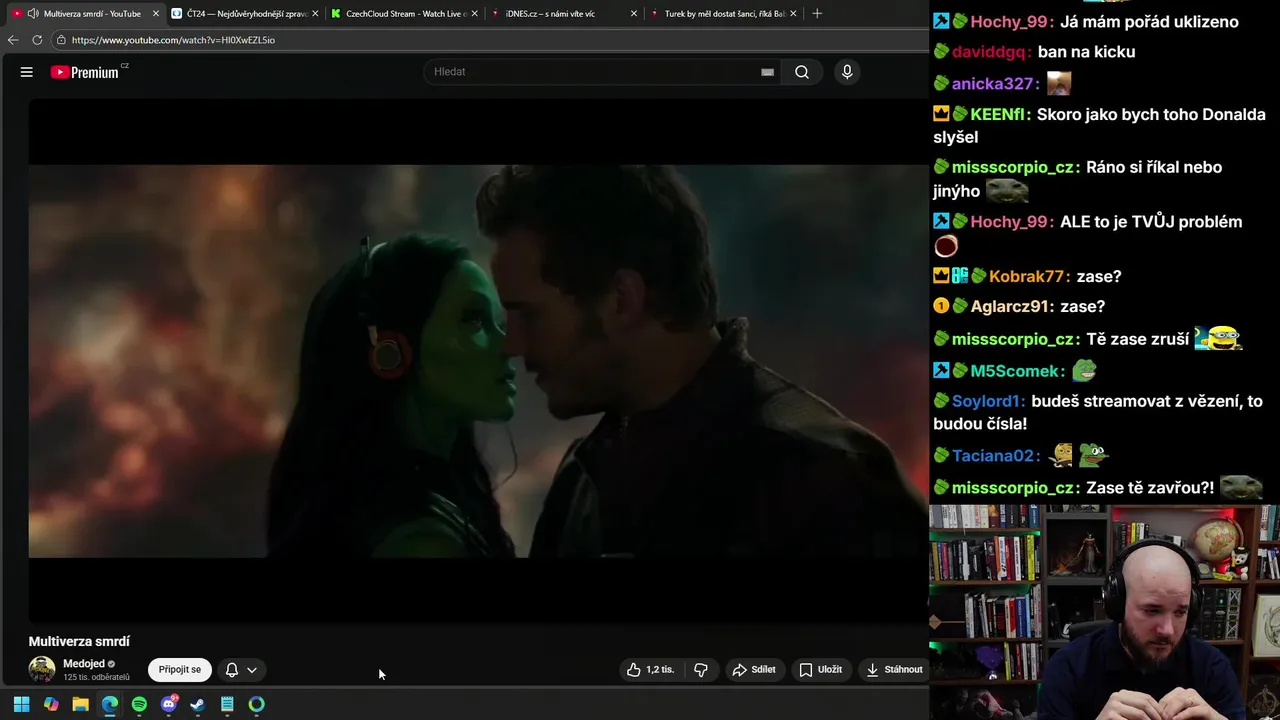Download video with Stáhnout button
The image size is (1280, 720).
point(894,670)
